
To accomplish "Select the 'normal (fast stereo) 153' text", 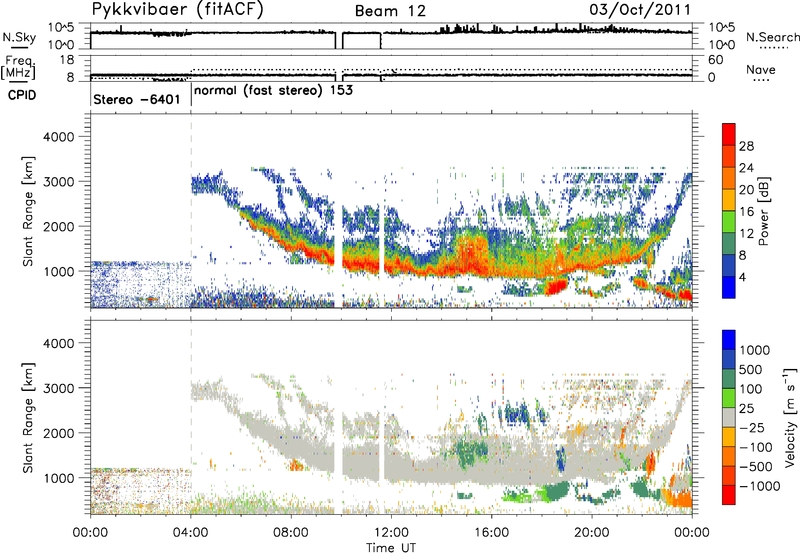I will point(273,90).
